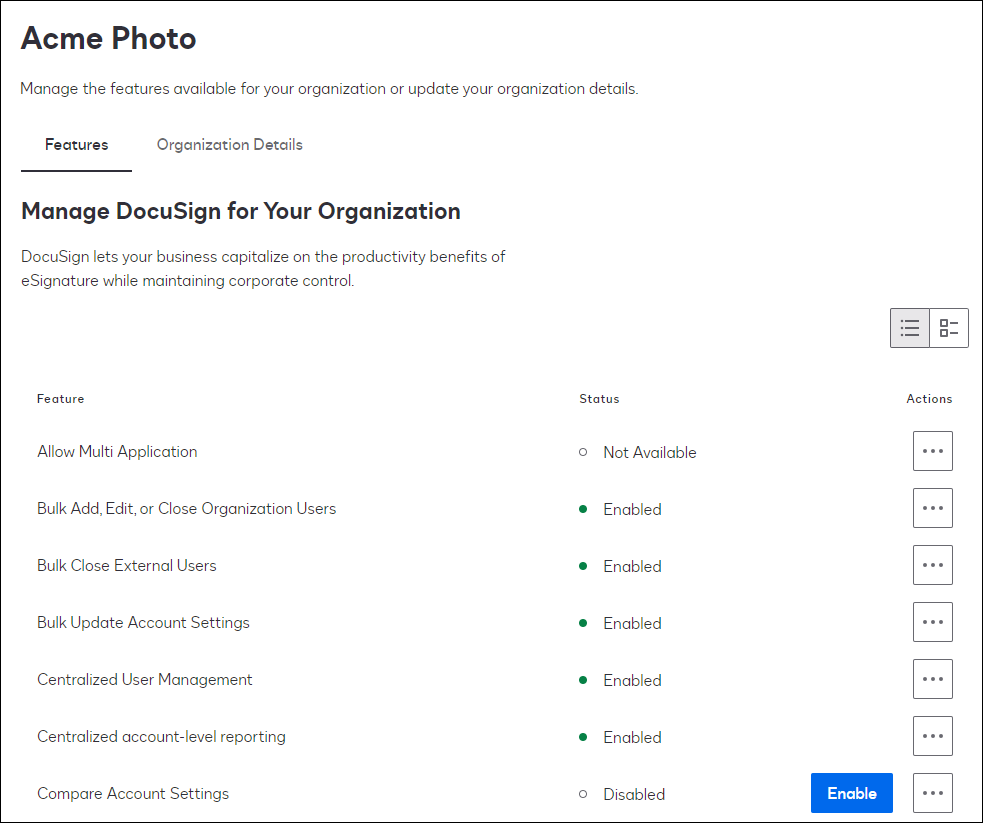The width and height of the screenshot is (983, 823).
Task: Sort by the Feature column header
Action: [61, 399]
